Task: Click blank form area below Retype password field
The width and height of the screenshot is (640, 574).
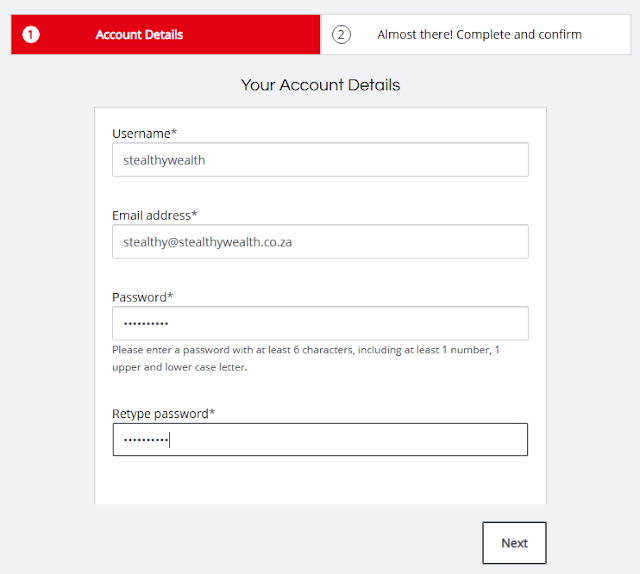Action: pos(320,482)
